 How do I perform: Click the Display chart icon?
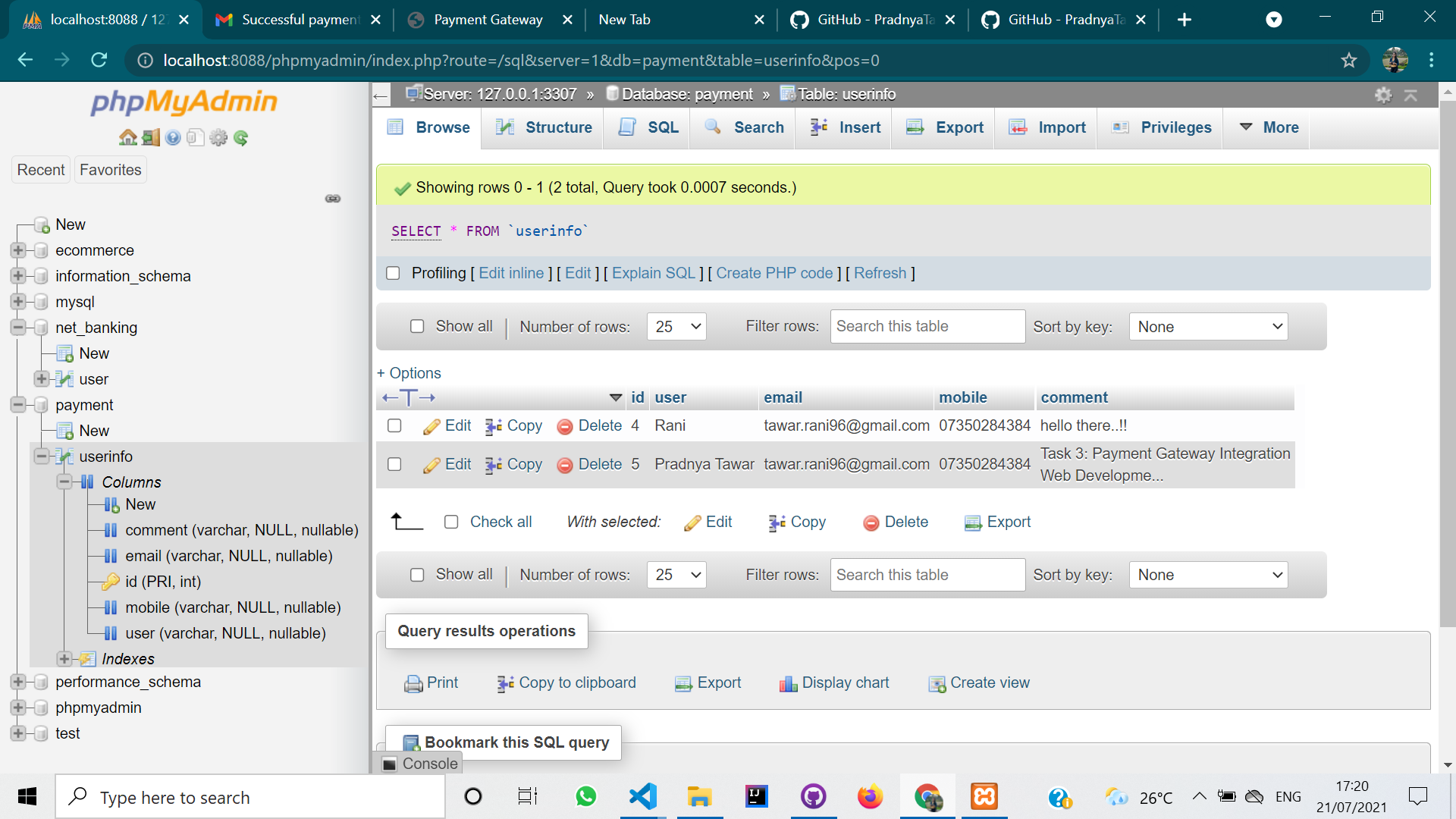coord(788,683)
